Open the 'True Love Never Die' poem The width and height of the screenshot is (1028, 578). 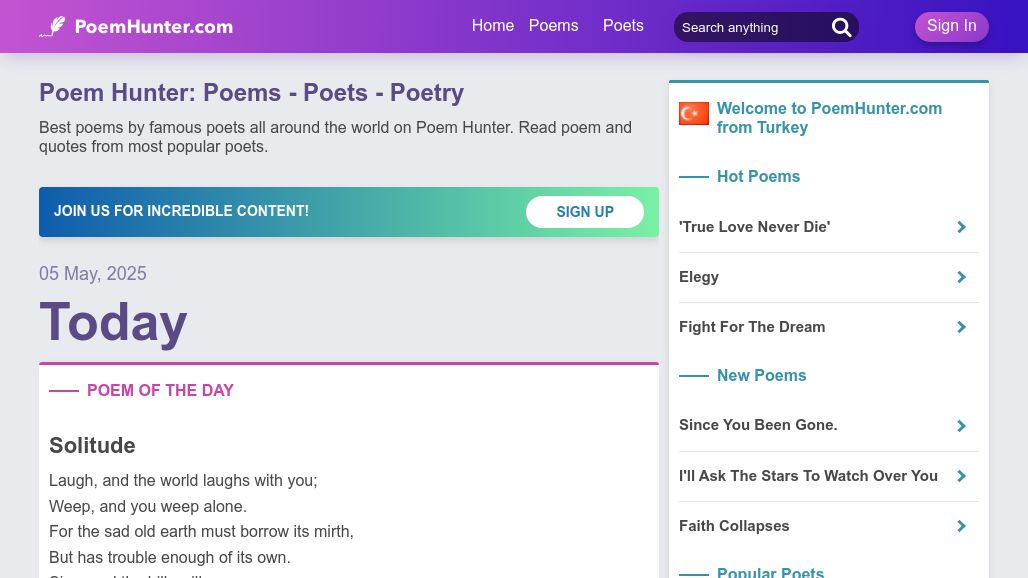[755, 227]
